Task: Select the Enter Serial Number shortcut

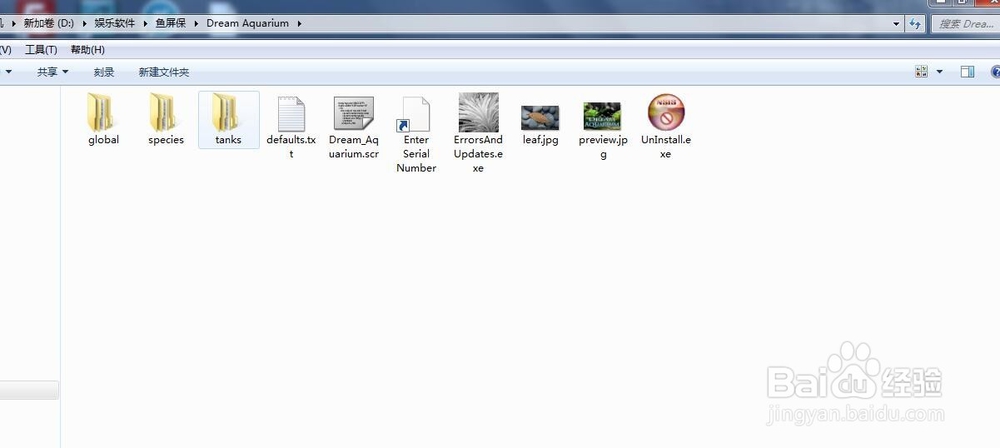Action: [416, 134]
